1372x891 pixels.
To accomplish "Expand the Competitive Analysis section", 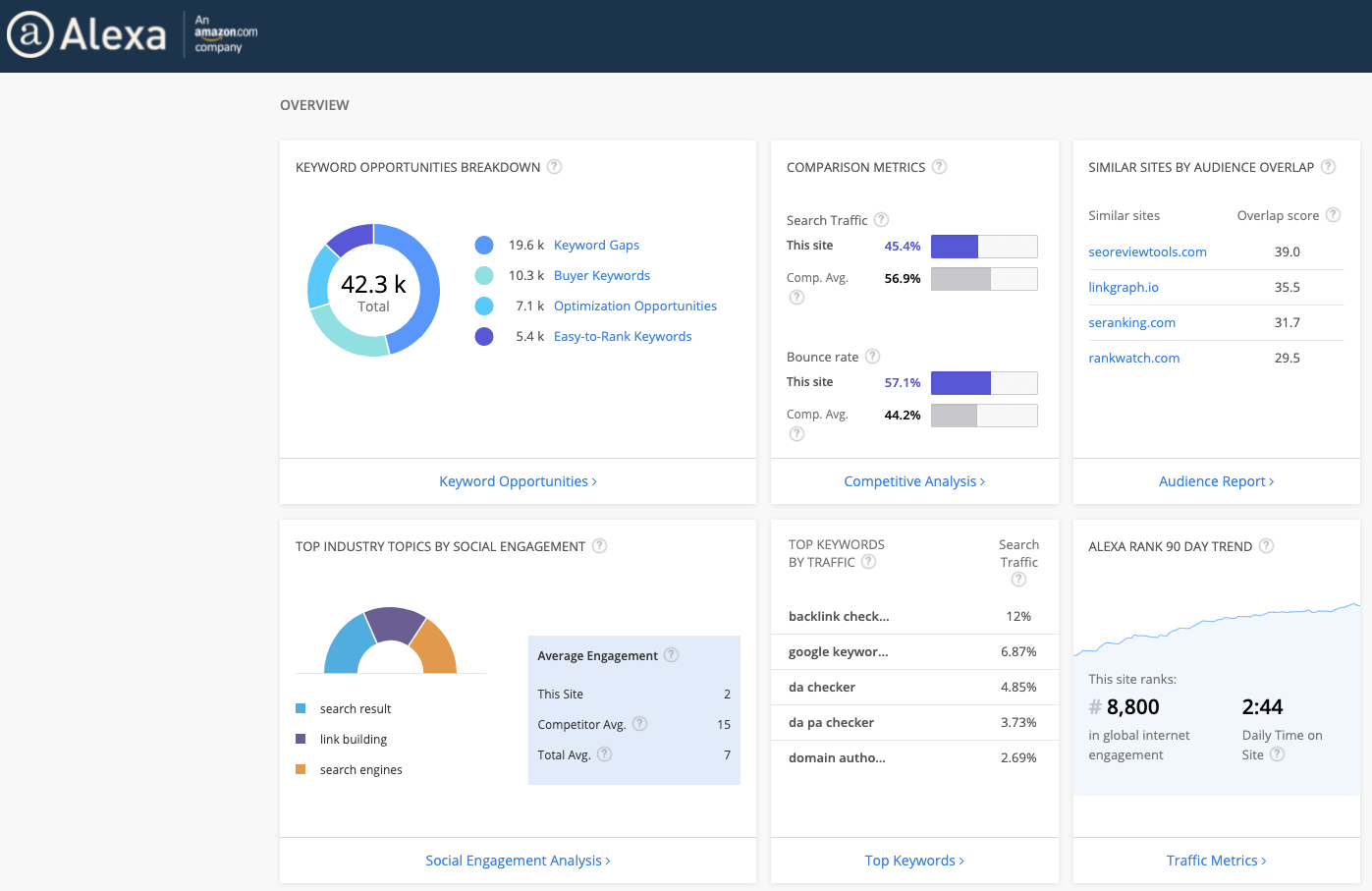I will (913, 481).
